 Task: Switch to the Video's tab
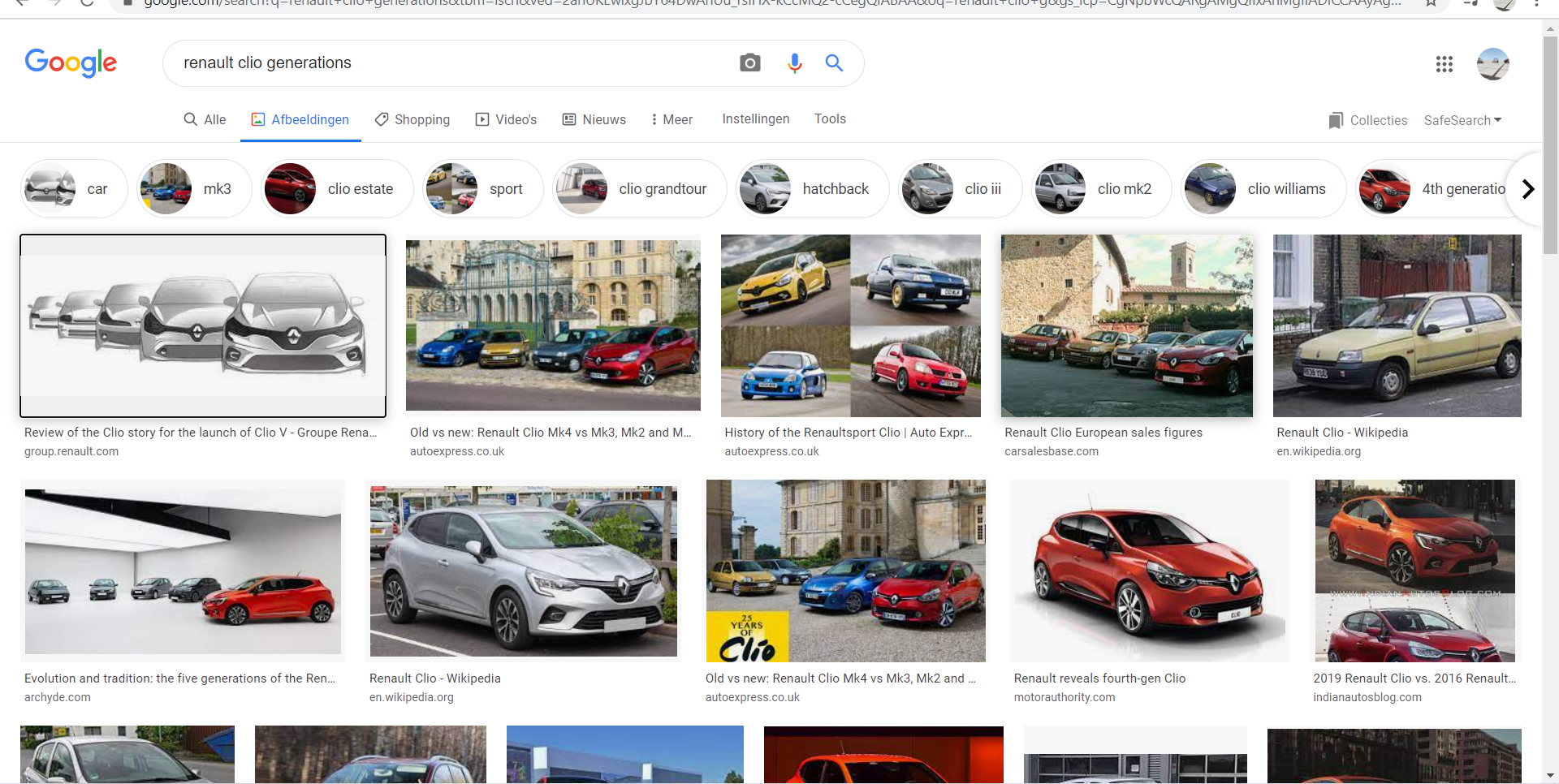(x=506, y=119)
